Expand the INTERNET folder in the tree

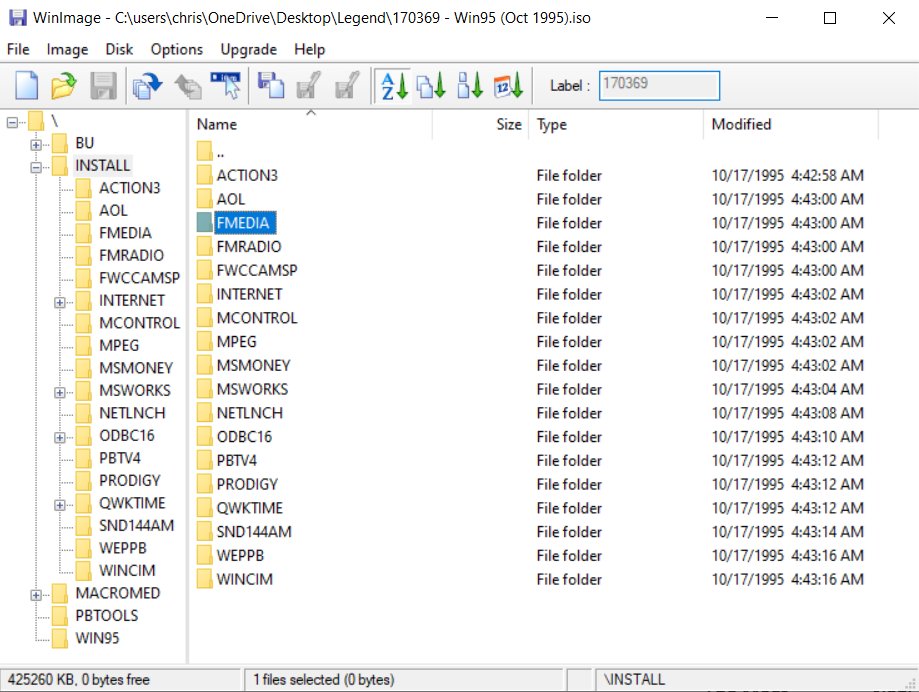(60, 302)
